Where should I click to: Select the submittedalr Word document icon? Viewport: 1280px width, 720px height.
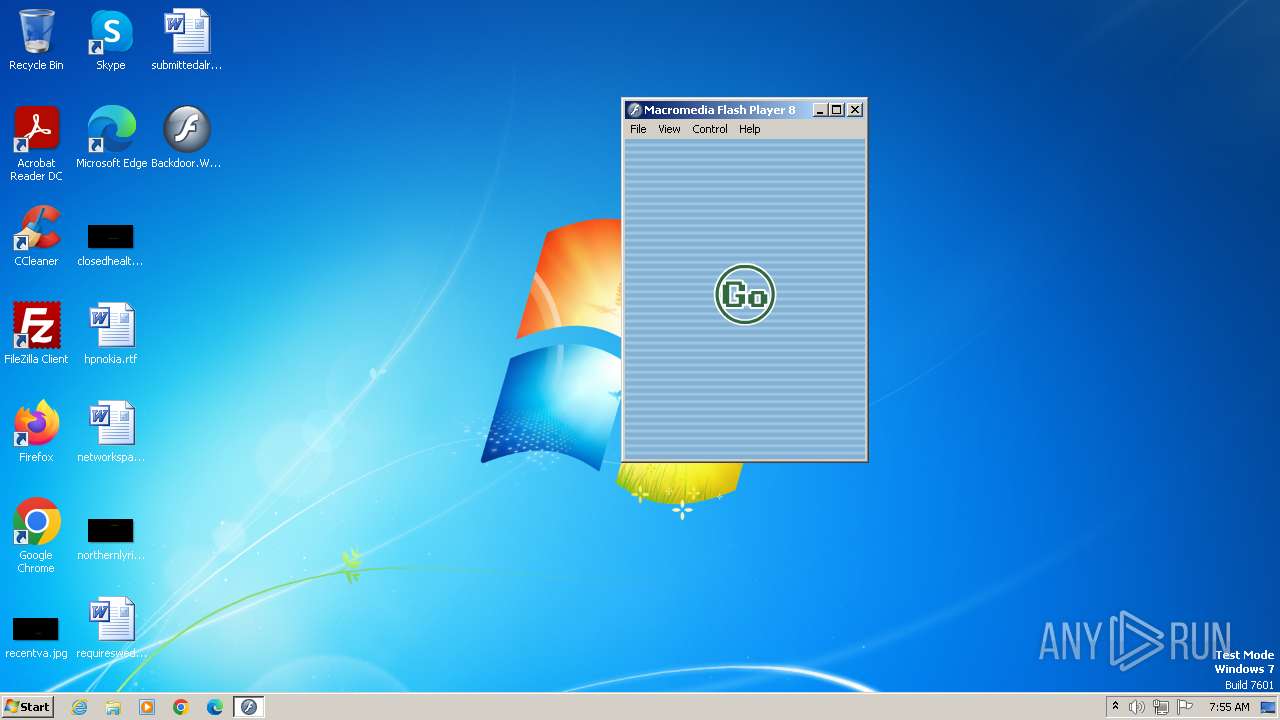click(187, 40)
